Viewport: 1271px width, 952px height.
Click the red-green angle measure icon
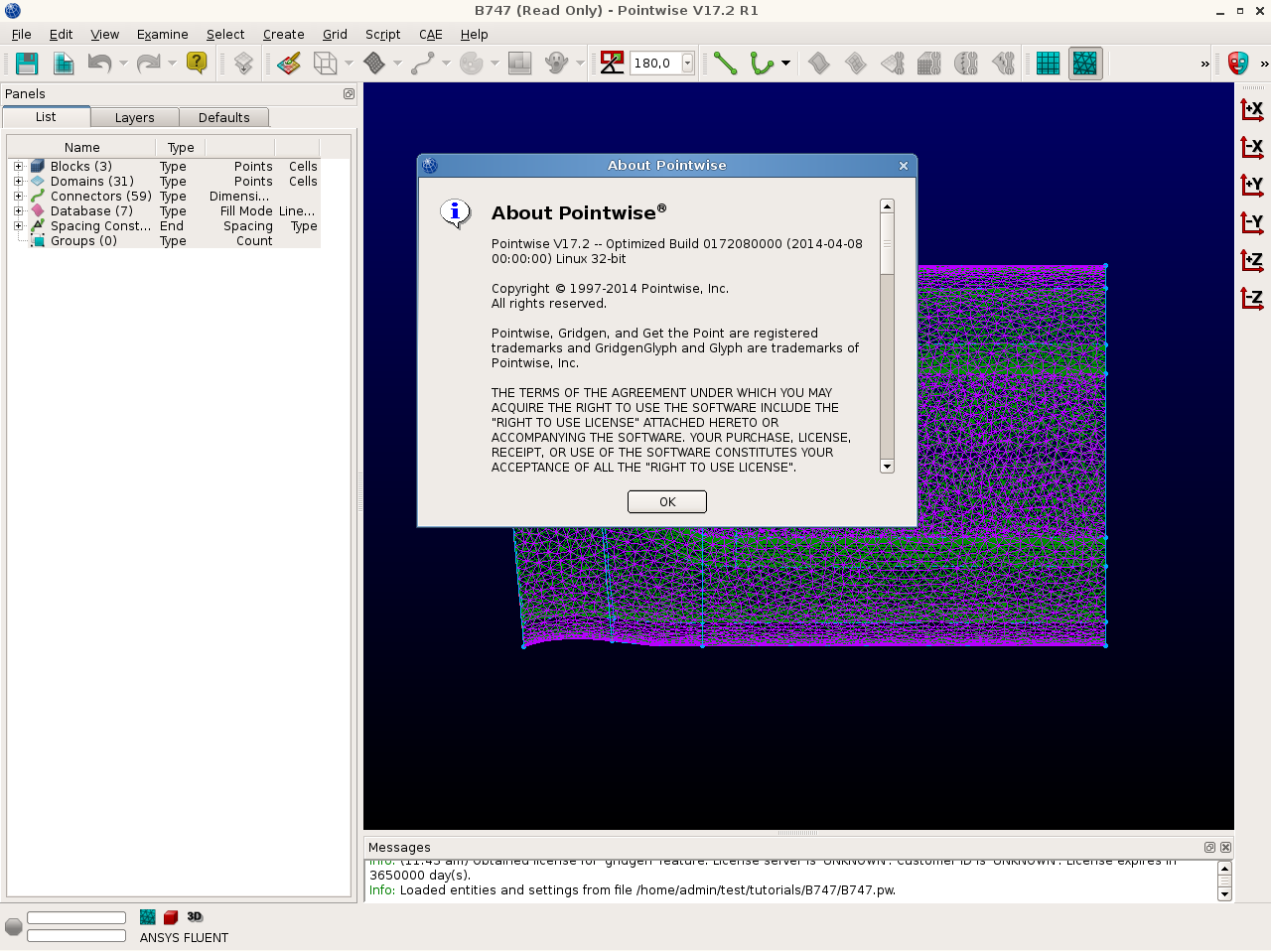613,64
